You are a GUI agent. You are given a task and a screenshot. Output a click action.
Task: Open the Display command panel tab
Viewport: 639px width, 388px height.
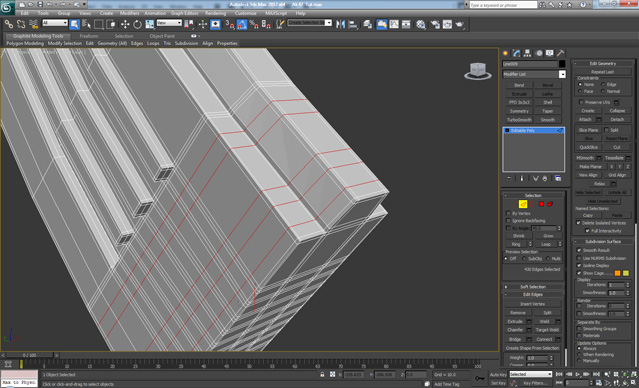pyautogui.click(x=550, y=53)
